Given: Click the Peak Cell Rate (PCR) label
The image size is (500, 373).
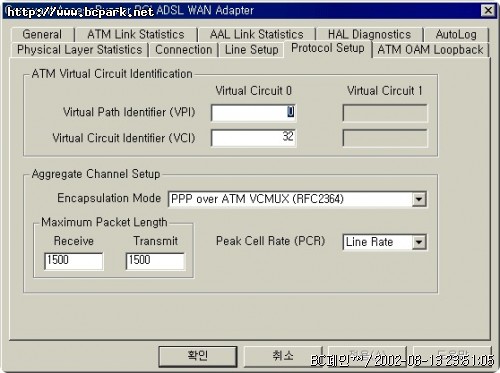Looking at the screenshot, I should pos(270,241).
